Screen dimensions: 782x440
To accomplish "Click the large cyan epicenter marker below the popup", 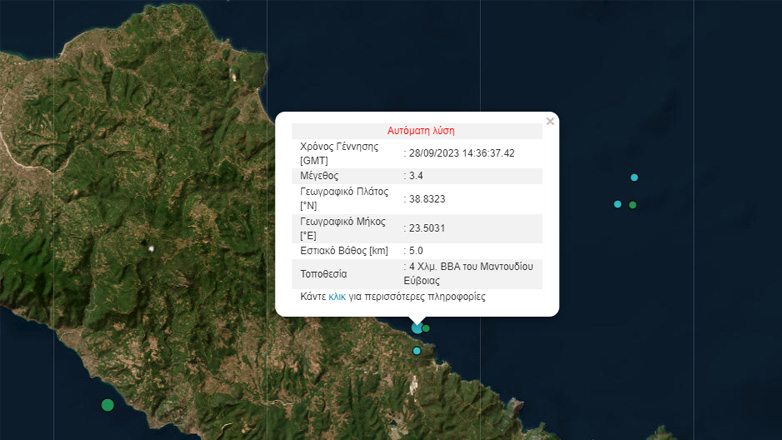I will coord(417,327).
